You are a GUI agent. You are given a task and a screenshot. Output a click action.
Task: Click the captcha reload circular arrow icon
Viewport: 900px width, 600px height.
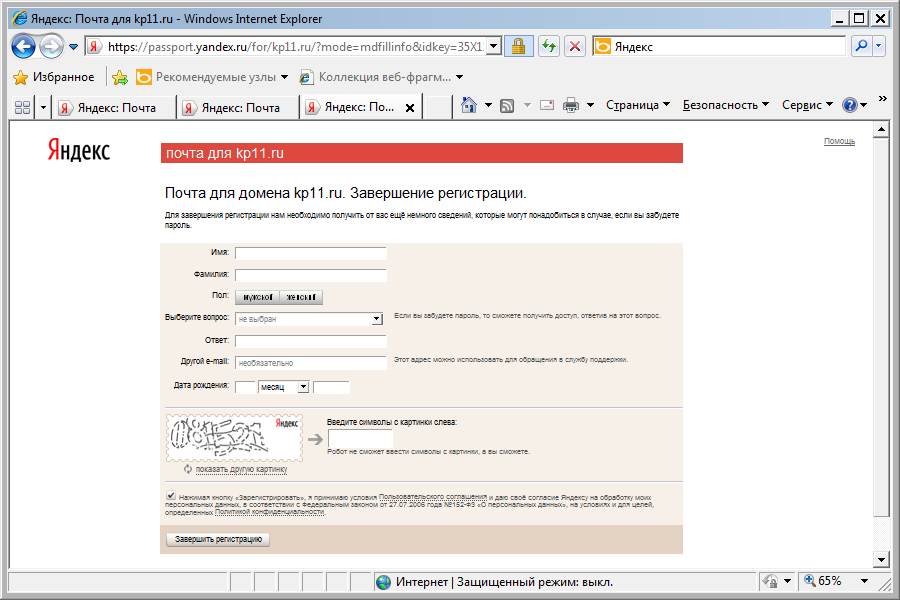point(188,469)
